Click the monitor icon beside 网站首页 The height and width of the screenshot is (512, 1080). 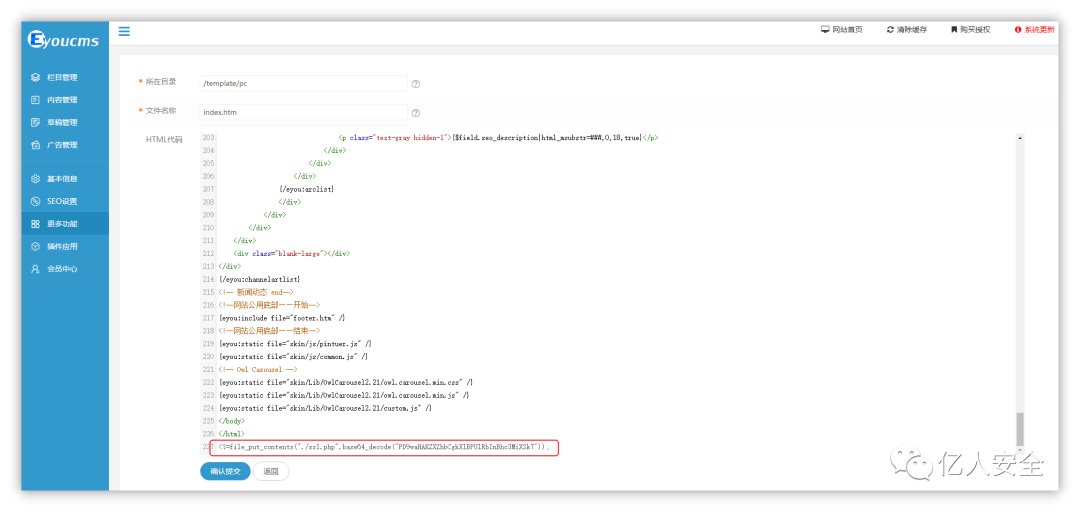coord(824,30)
